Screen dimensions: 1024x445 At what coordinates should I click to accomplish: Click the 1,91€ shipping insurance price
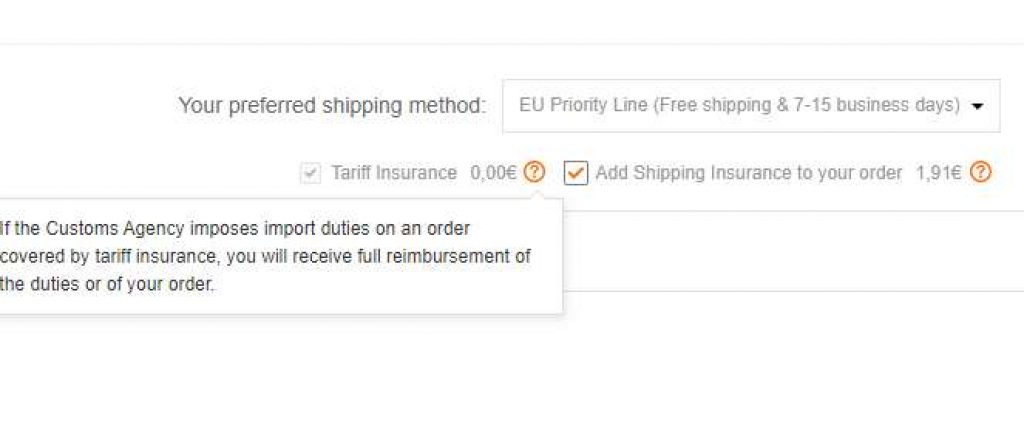pos(938,173)
